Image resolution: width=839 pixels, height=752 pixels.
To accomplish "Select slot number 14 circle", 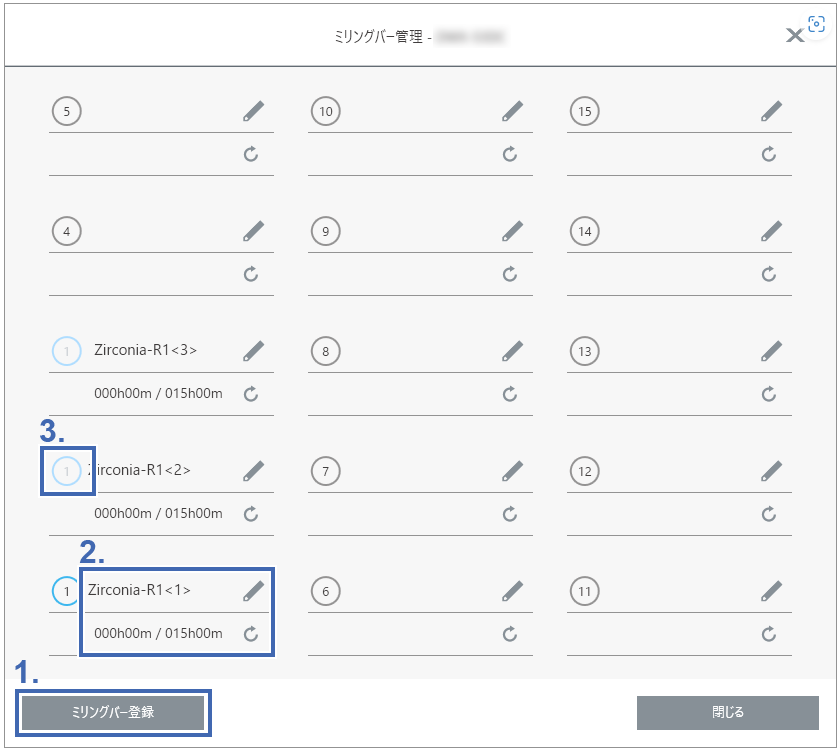I will [x=585, y=232].
